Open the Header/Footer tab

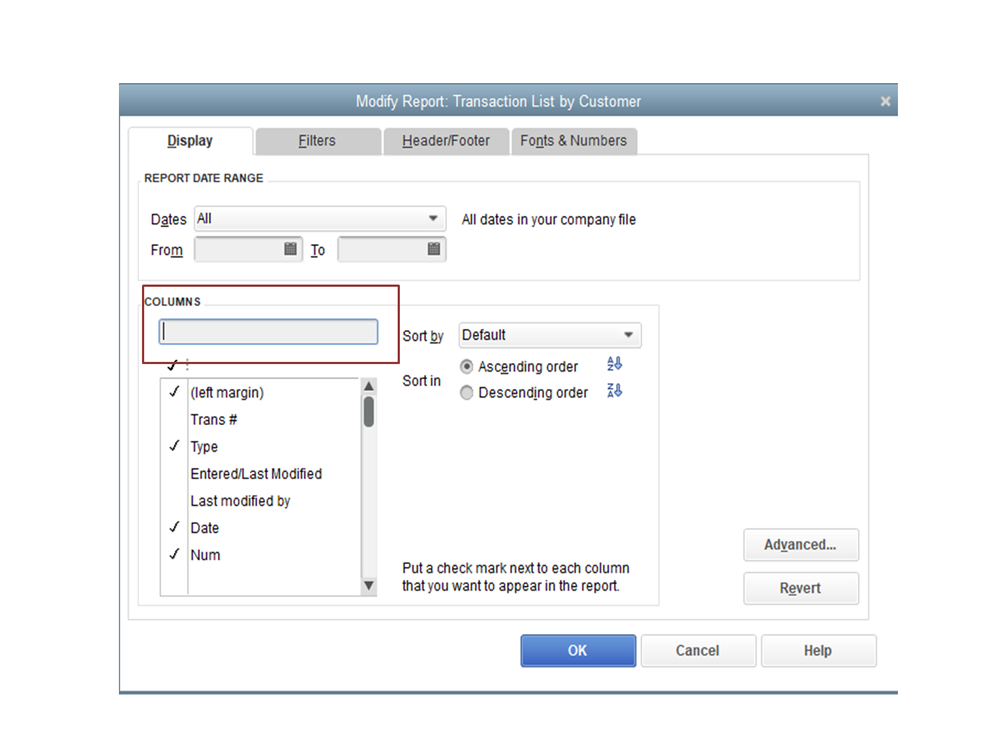446,141
